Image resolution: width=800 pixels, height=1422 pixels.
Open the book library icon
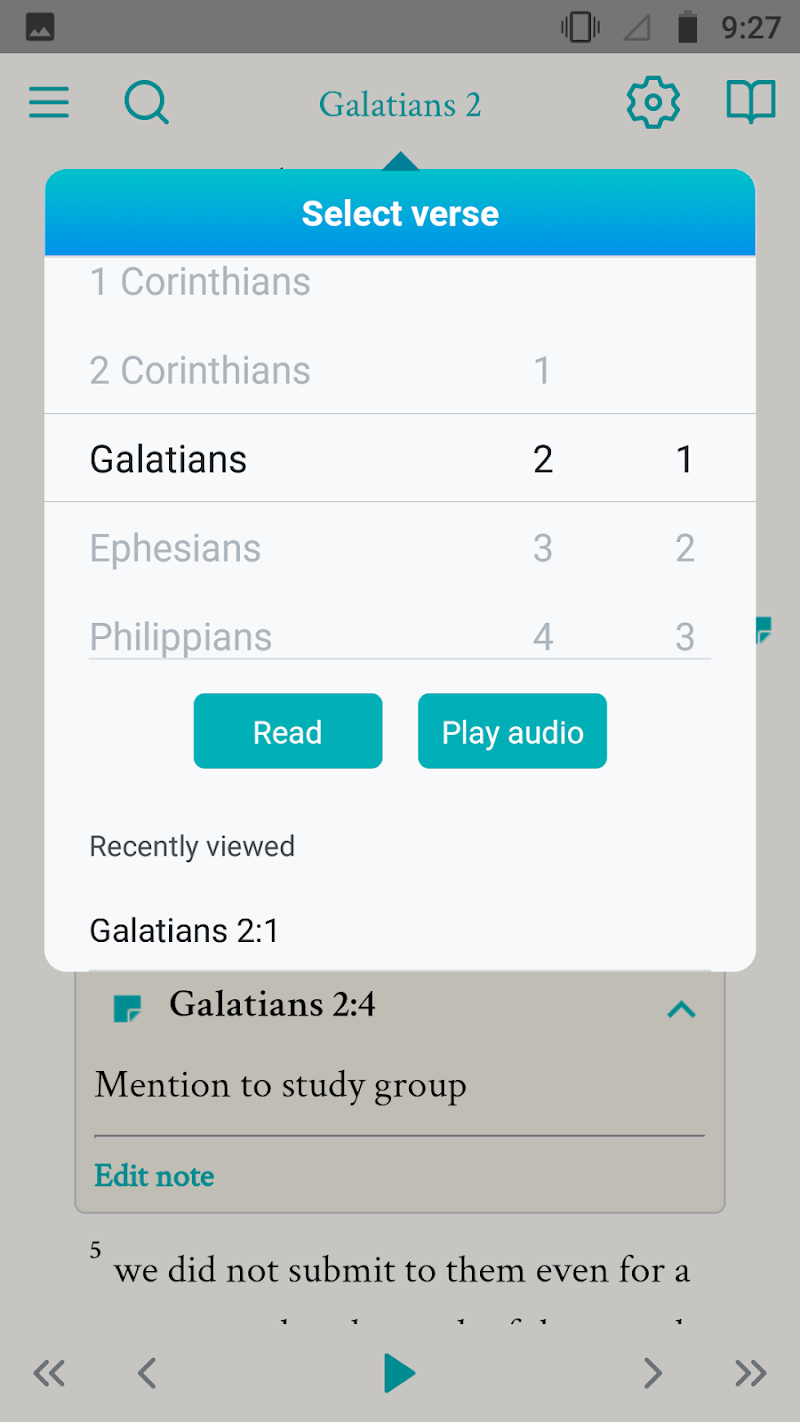click(750, 102)
